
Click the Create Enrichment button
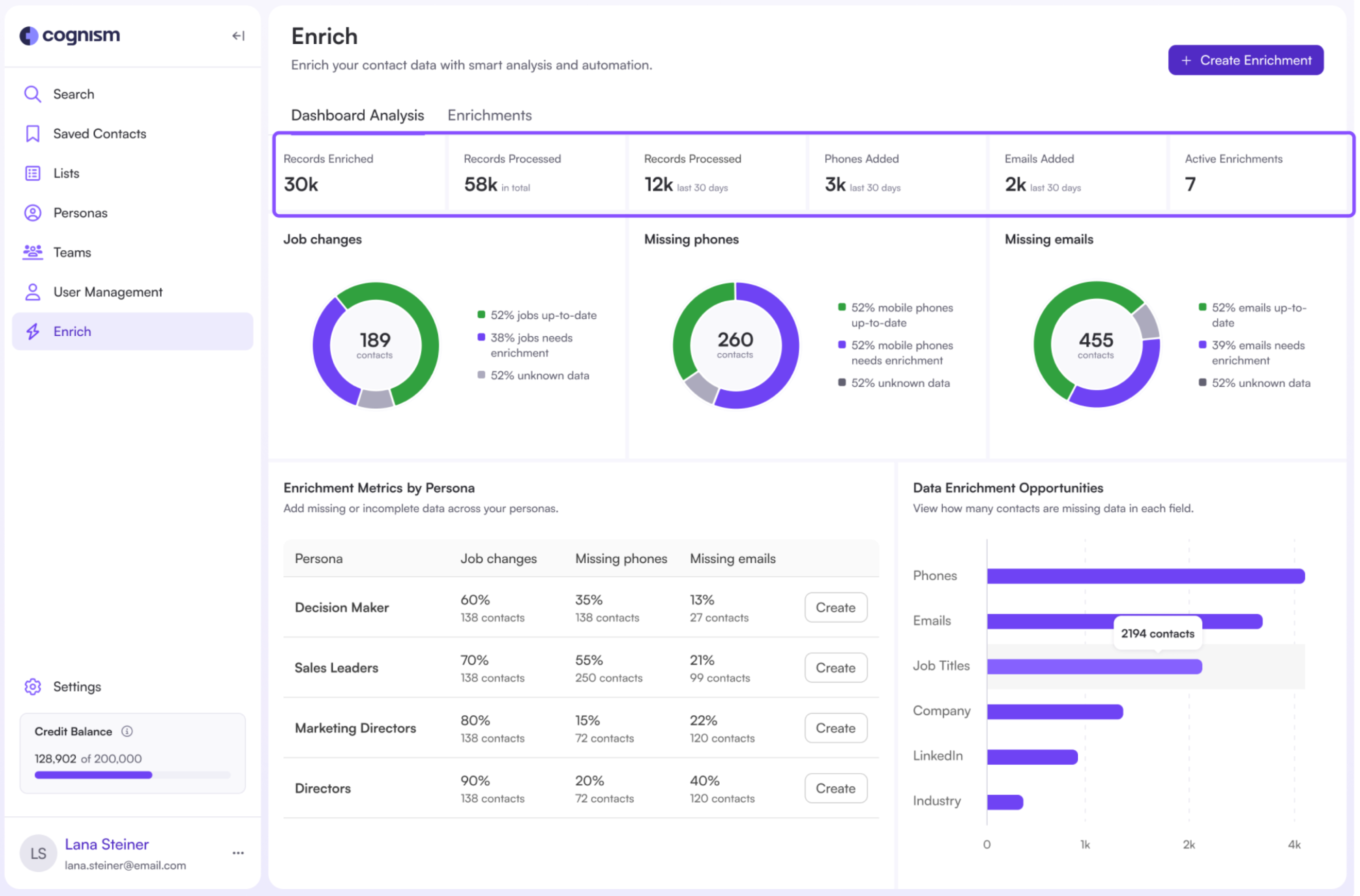1245,59
